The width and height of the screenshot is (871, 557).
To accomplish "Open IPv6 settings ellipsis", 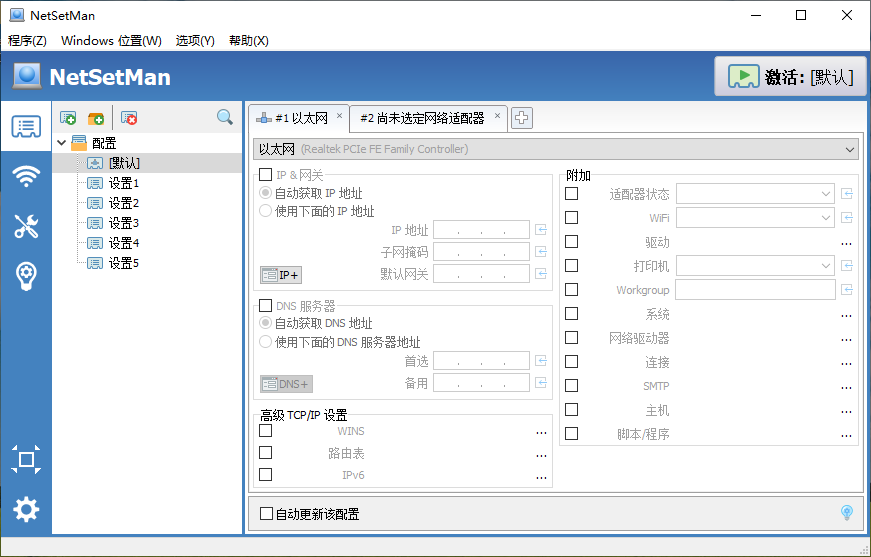I will pyautogui.click(x=542, y=476).
